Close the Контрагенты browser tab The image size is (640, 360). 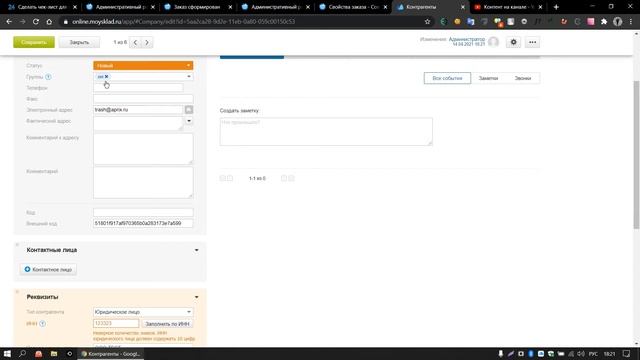pyautogui.click(x=462, y=7)
